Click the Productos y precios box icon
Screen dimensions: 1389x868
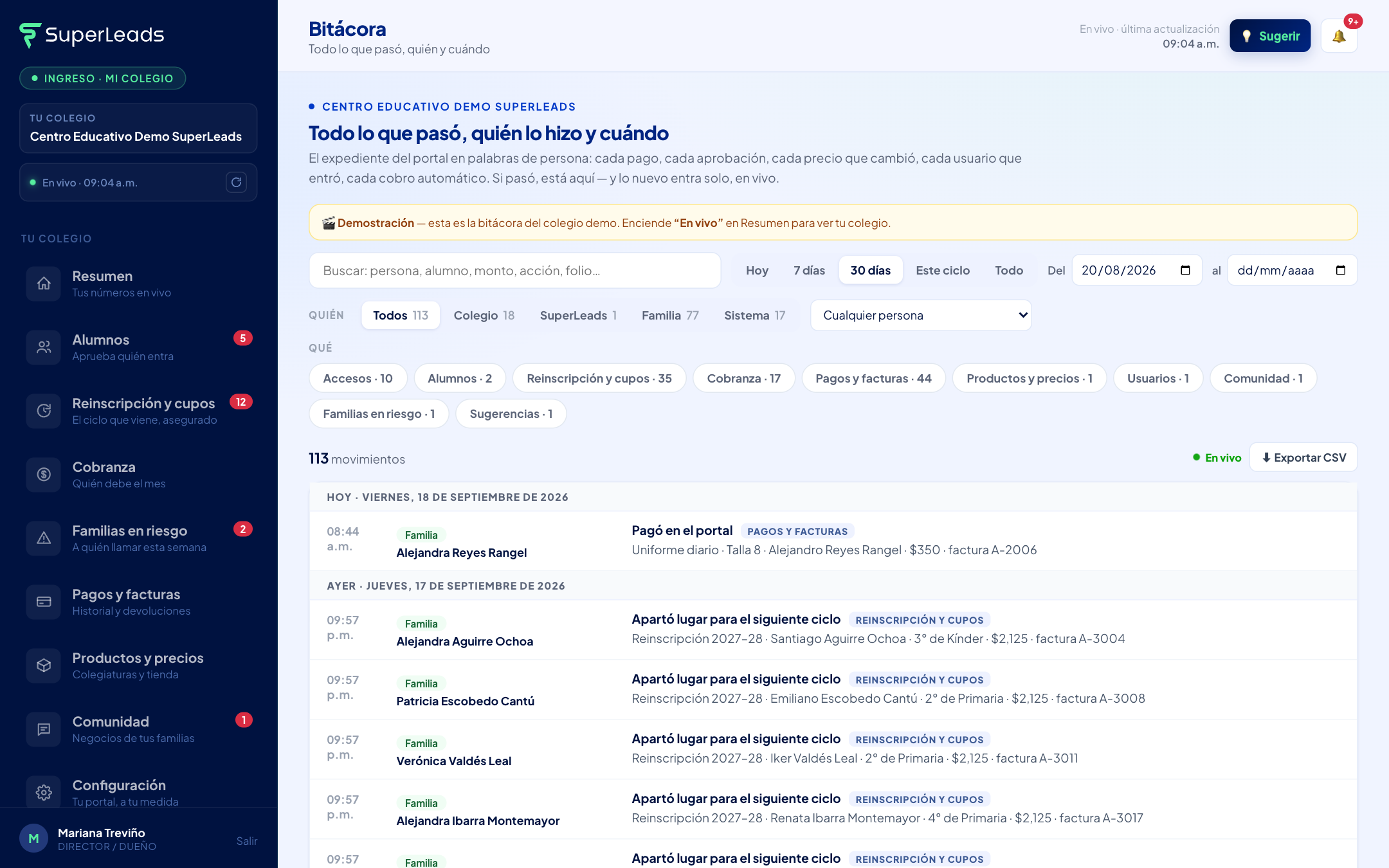[44, 665]
